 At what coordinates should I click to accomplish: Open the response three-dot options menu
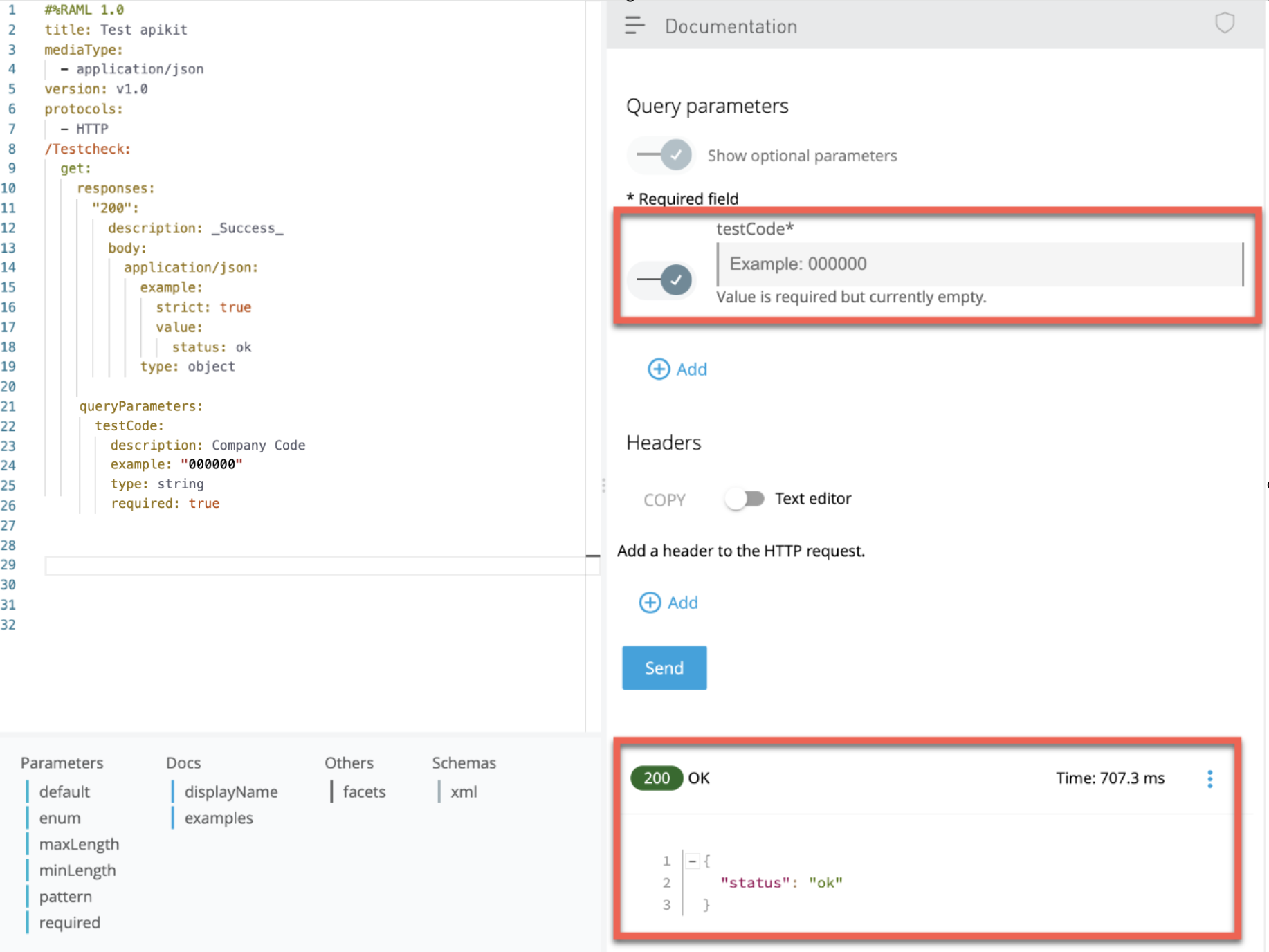pos(1209,779)
